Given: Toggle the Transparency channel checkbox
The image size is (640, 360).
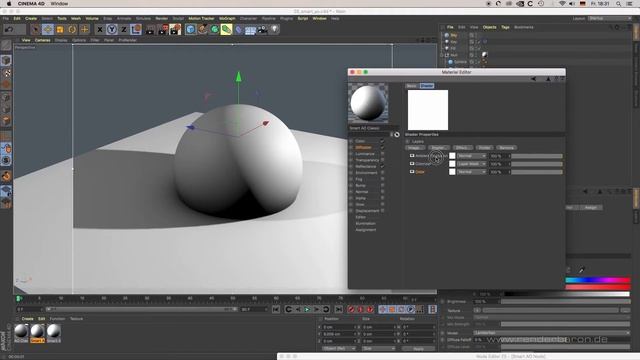Looking at the screenshot, I should click(382, 160).
